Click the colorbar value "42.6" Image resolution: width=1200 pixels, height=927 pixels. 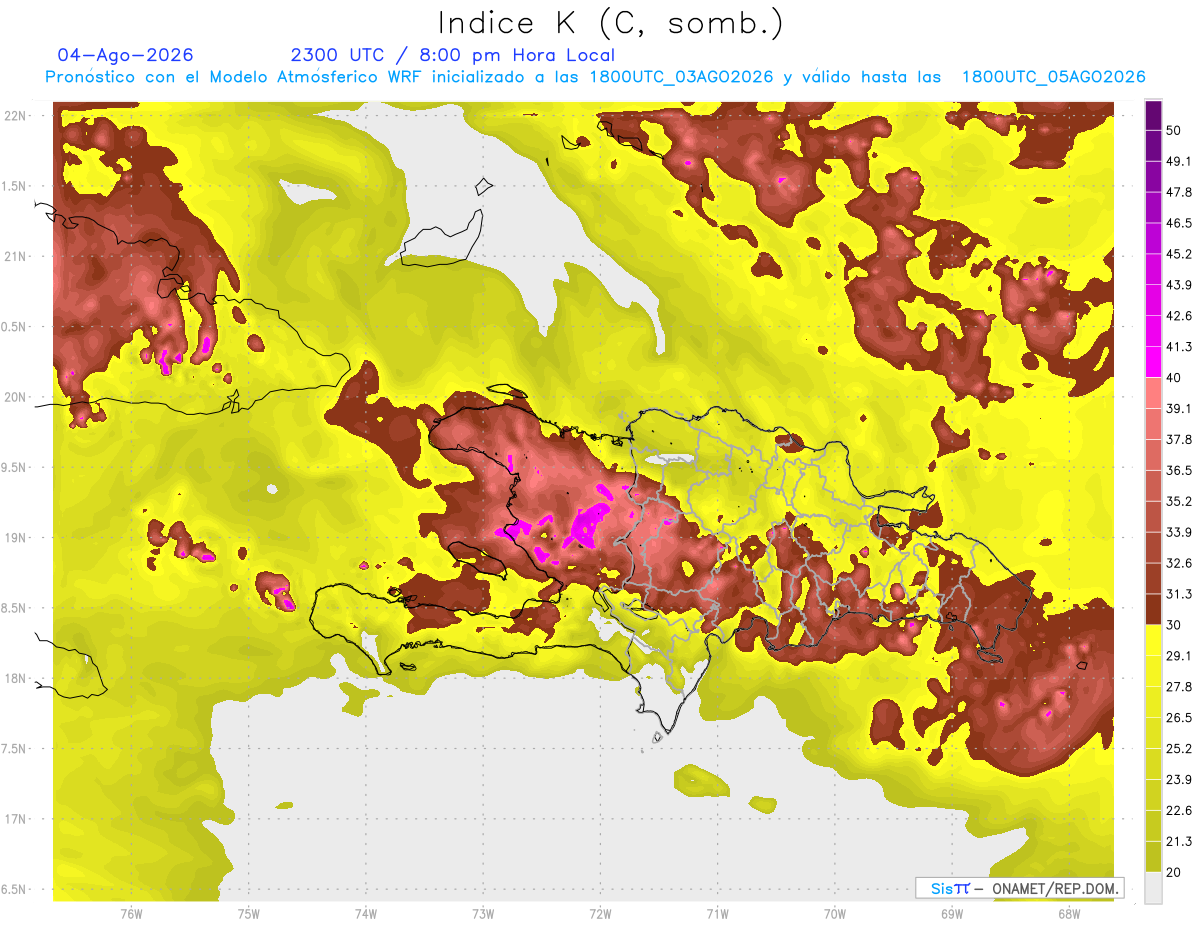point(1178,316)
